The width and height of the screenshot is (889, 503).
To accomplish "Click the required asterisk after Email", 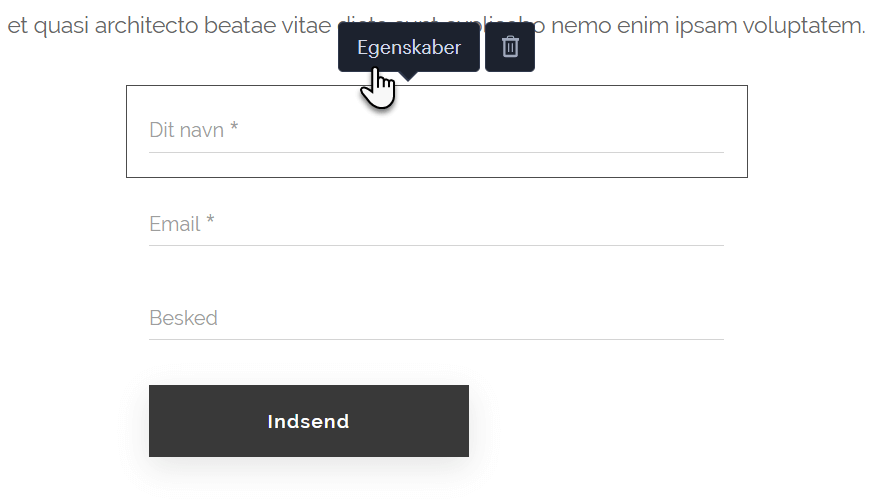I will tap(211, 223).
